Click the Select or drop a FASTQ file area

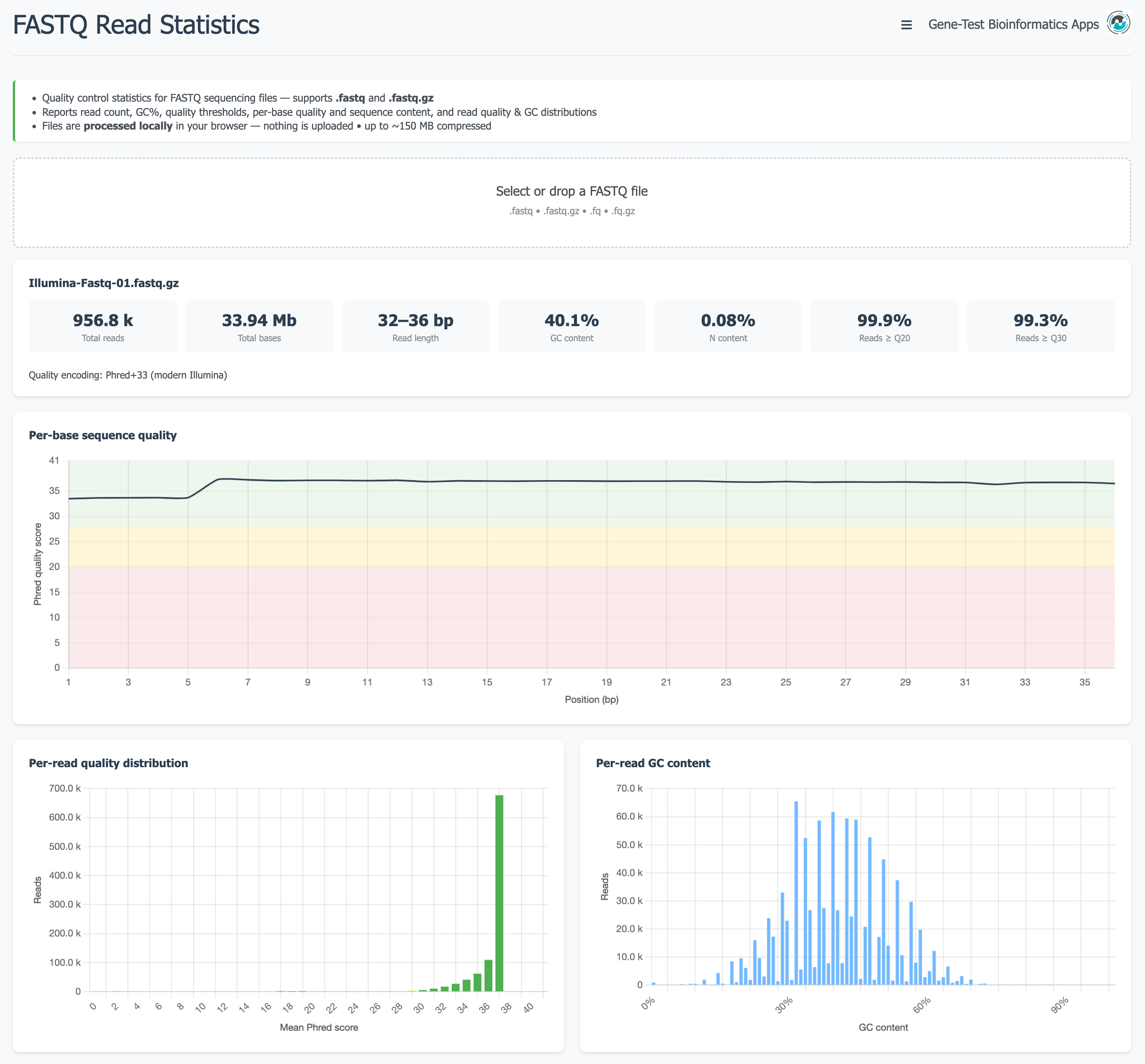pos(572,201)
